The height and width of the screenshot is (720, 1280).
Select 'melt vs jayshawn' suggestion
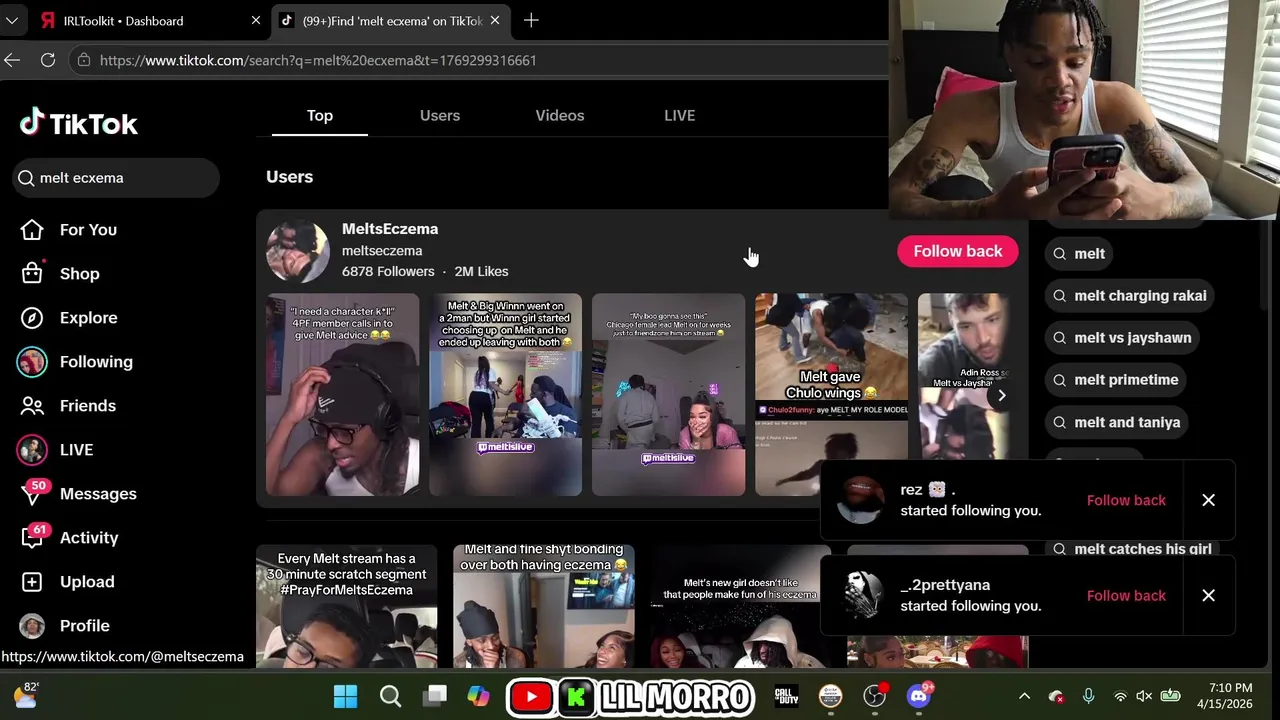[x=1123, y=337]
